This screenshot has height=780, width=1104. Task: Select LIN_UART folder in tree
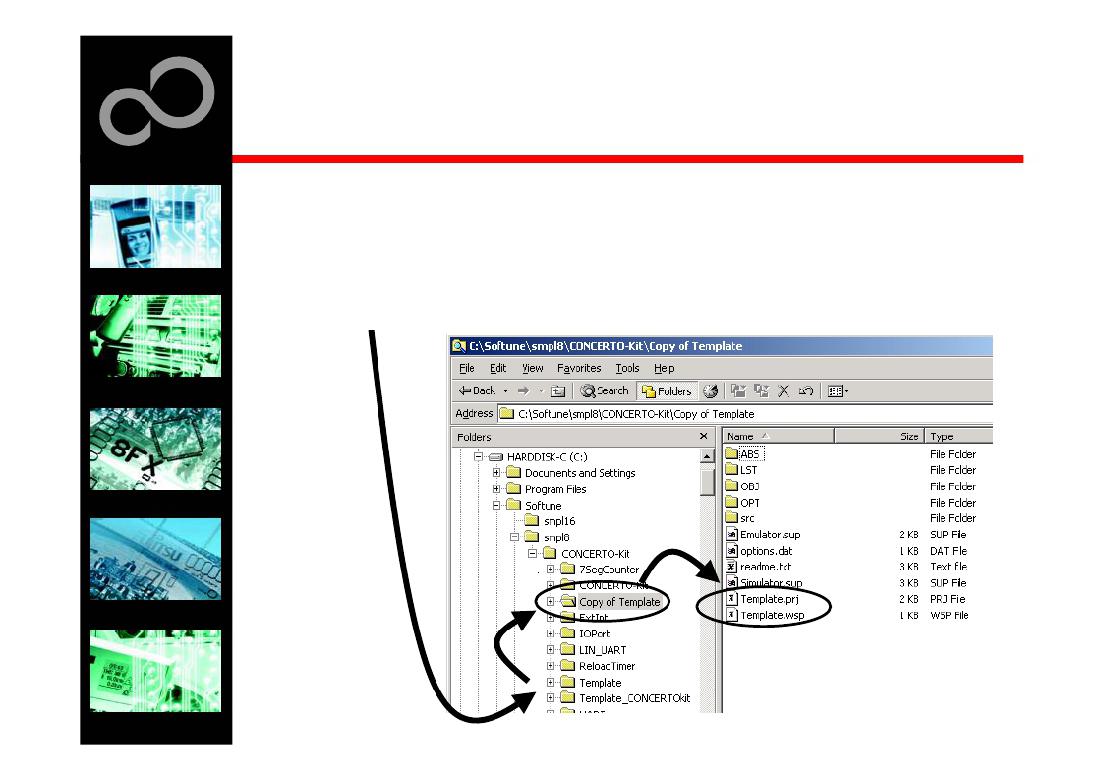pyautogui.click(x=602, y=650)
